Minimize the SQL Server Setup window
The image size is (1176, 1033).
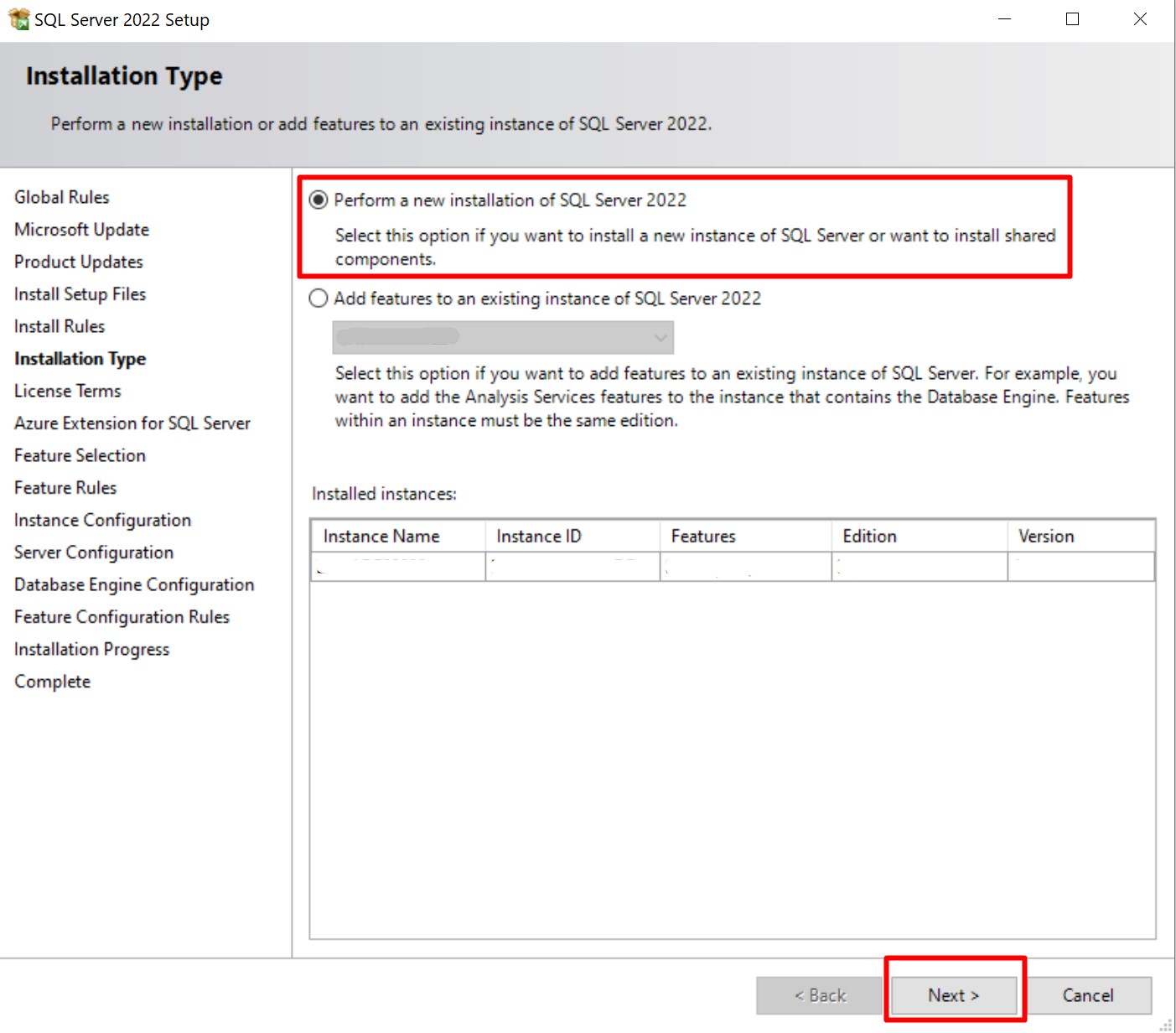(1005, 19)
